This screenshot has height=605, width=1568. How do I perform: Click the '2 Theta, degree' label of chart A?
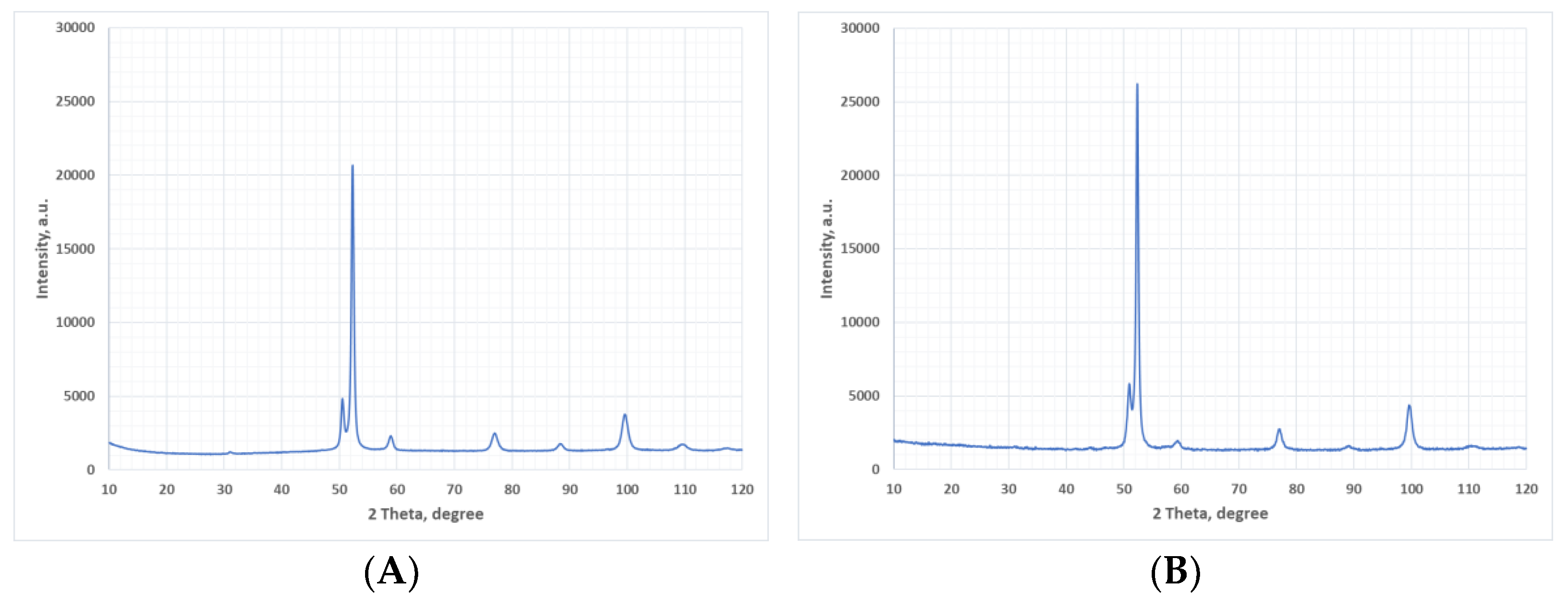pos(425,514)
